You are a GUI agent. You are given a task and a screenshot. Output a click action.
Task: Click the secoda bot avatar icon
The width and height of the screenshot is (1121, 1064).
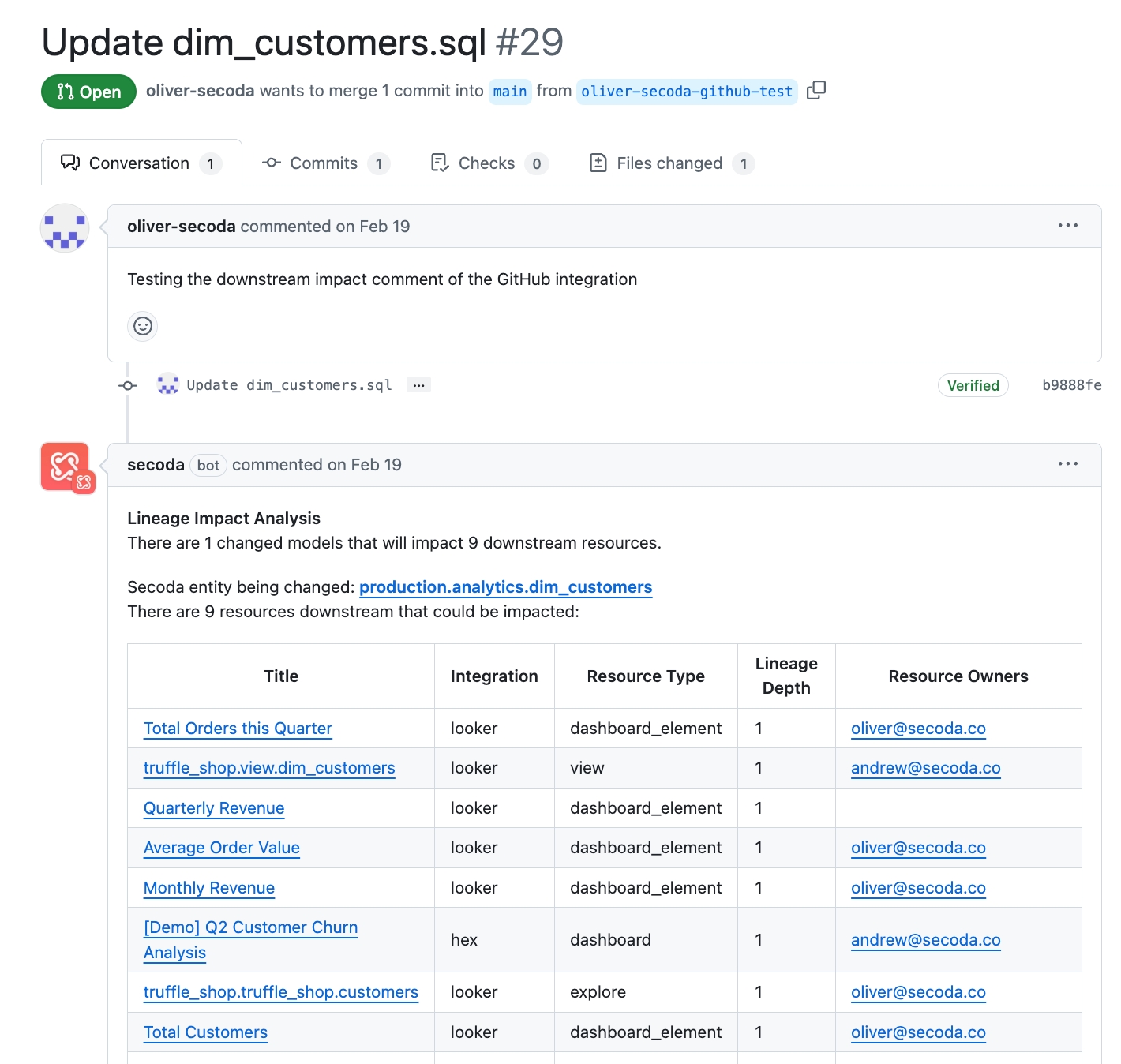coord(66,466)
